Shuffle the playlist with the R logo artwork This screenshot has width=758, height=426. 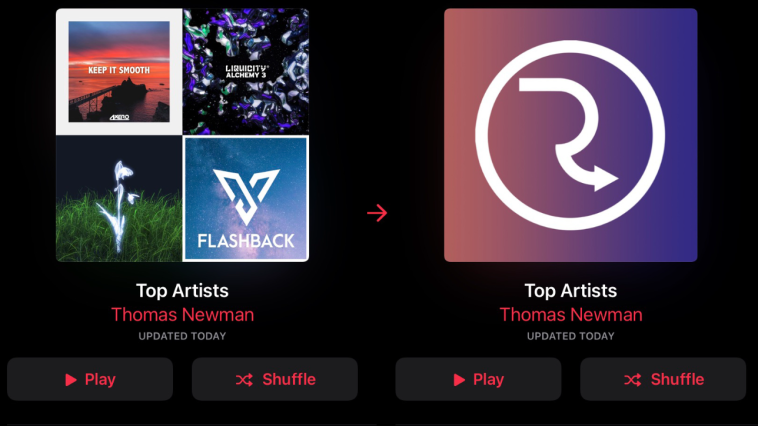(663, 379)
